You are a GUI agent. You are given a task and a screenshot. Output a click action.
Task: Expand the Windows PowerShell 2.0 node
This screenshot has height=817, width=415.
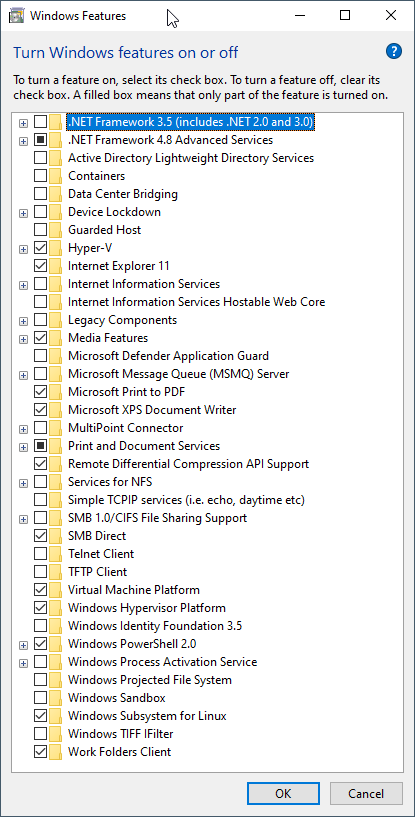point(23,645)
